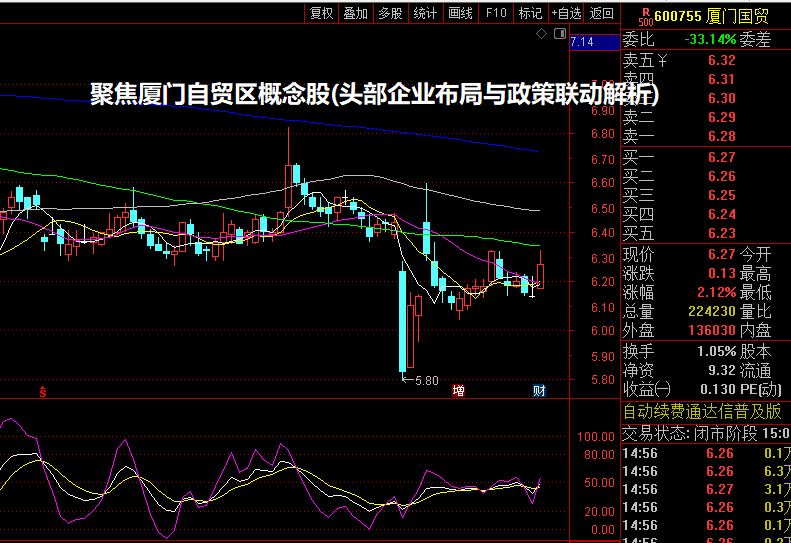Click the 外盘 value 136030
Viewport: 791px width, 543px height.
[x=712, y=331]
